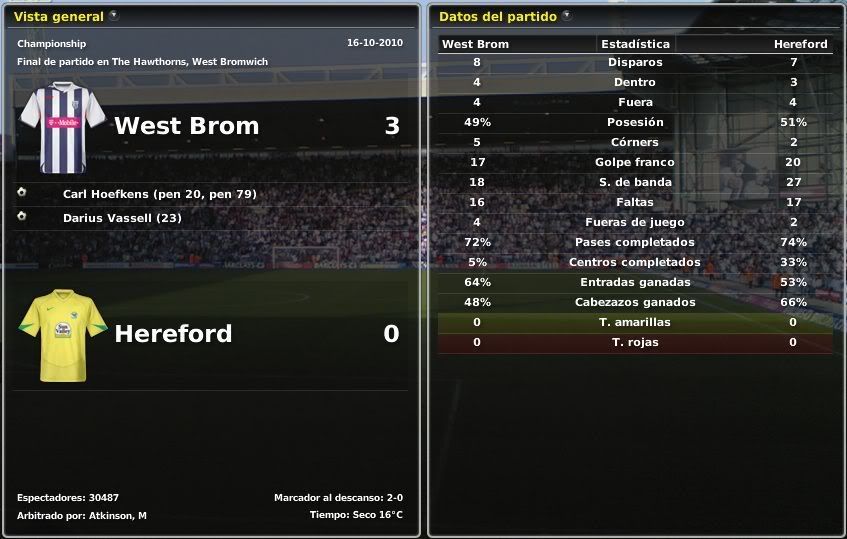Click the Pases completados statistics row
Image resolution: width=847 pixels, height=539 pixels.
[x=635, y=242]
